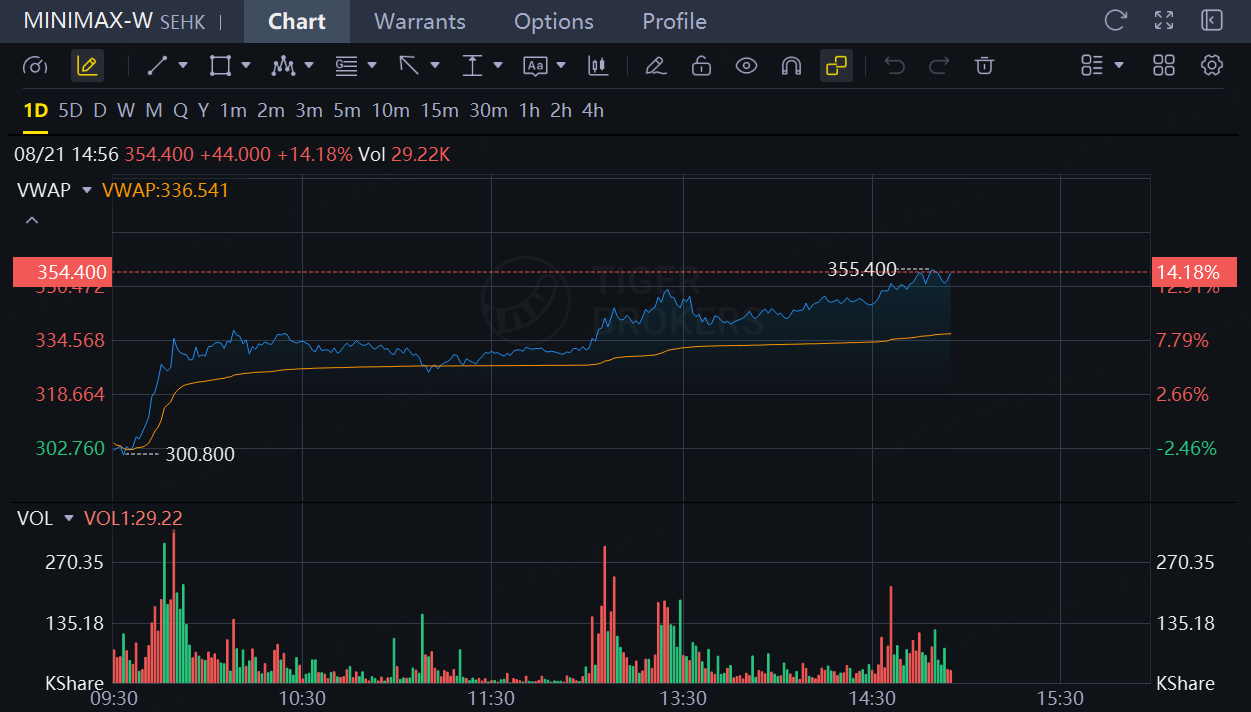Open the VWAP indicator dropdown
The width and height of the screenshot is (1251, 712).
point(87,190)
